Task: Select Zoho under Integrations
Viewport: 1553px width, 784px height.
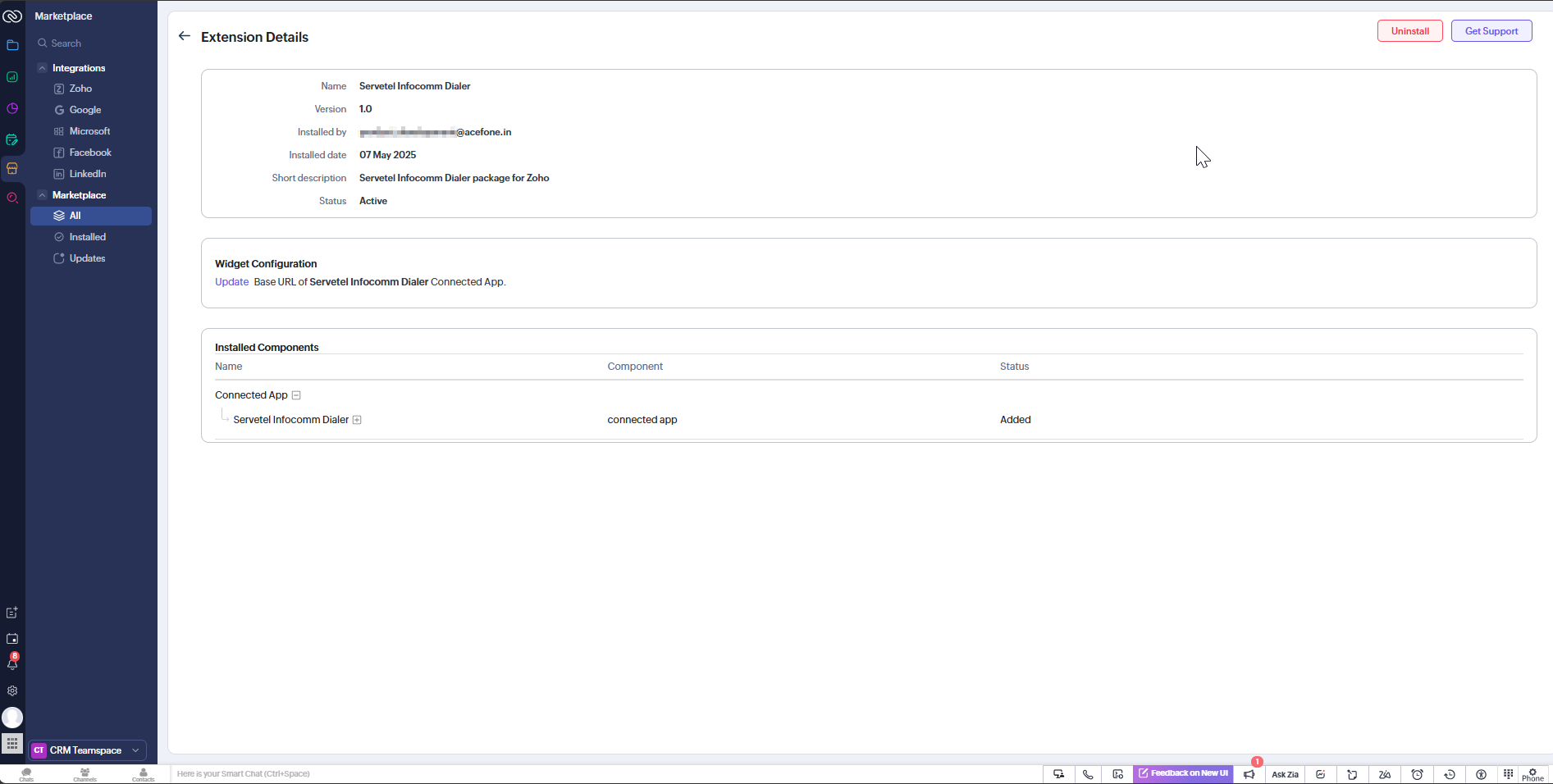Action: (x=80, y=89)
